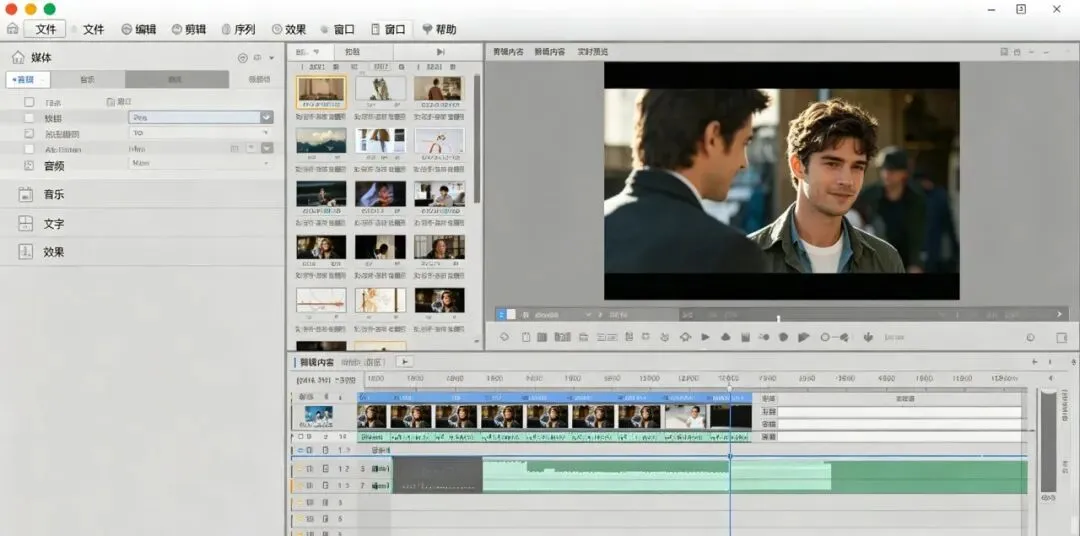
Task: Select the blue clip header bar on video track
Action: (x=554, y=398)
